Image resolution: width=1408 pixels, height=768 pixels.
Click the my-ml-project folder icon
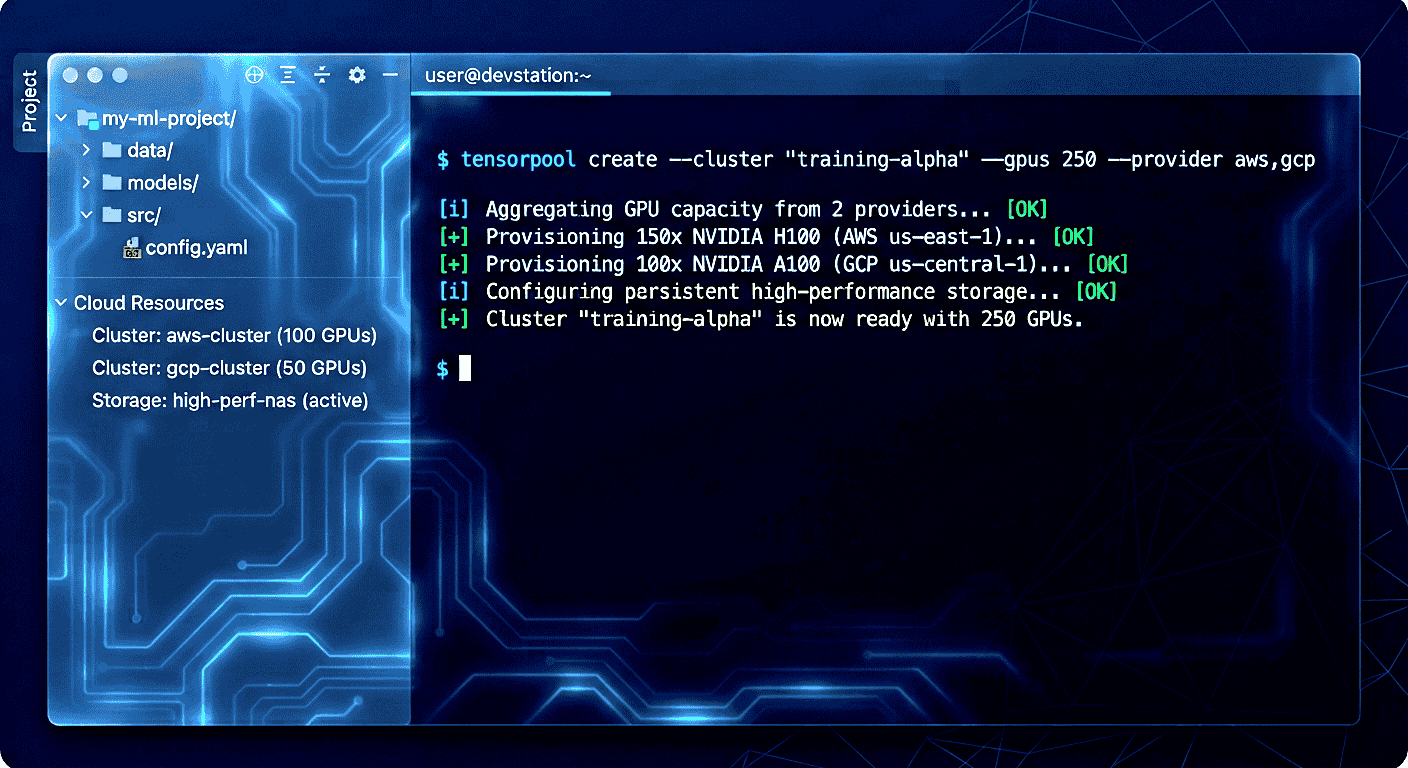pyautogui.click(x=87, y=119)
